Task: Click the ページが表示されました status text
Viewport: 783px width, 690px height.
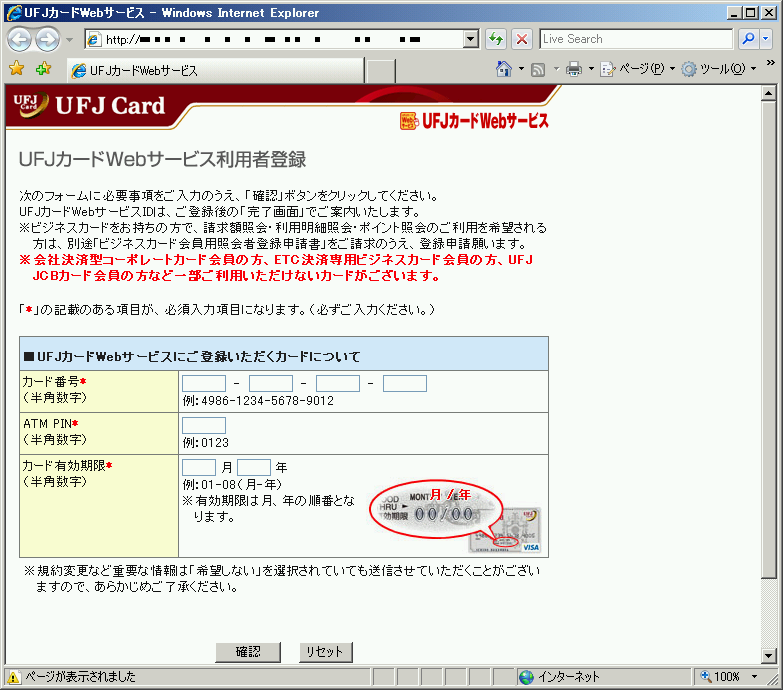Action: click(80, 677)
